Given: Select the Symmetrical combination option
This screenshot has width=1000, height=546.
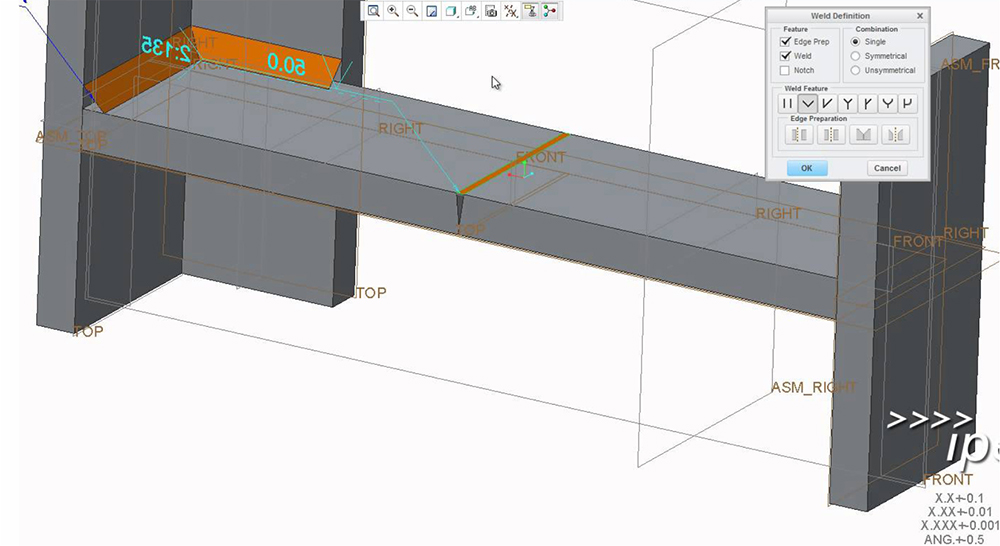Looking at the screenshot, I should (x=855, y=56).
